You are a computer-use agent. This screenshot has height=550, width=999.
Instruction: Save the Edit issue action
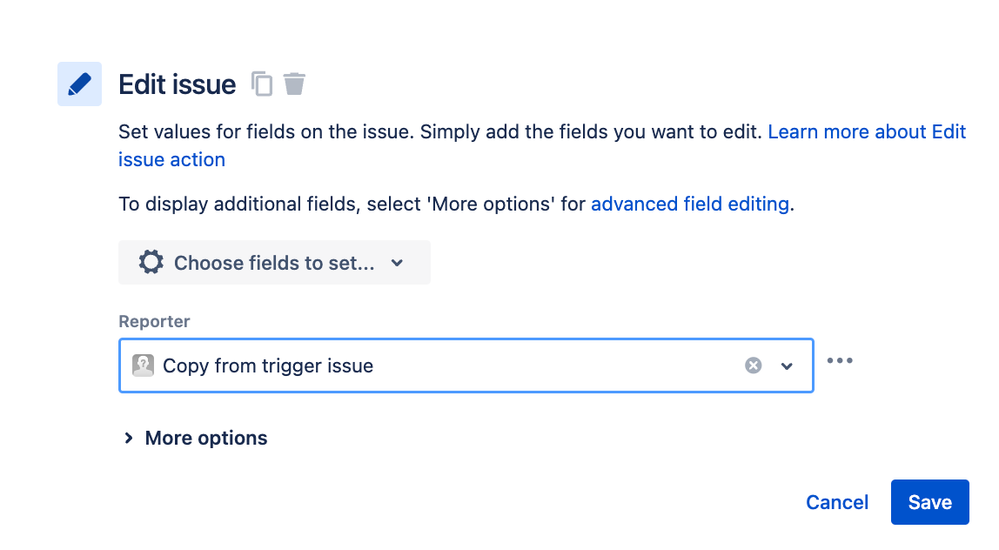[x=930, y=502]
